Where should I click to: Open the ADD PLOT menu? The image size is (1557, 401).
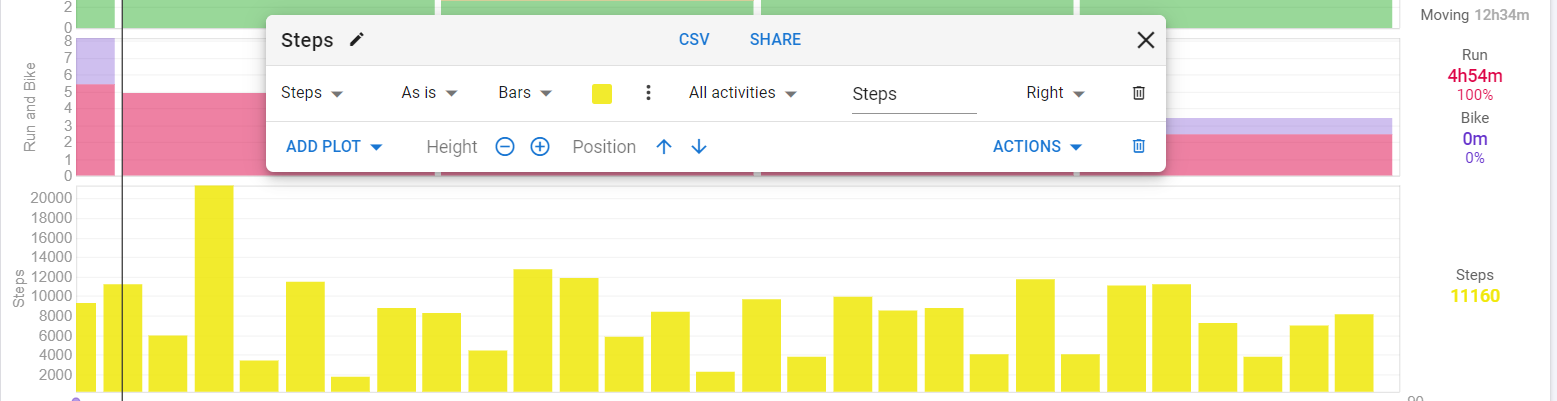click(x=335, y=147)
